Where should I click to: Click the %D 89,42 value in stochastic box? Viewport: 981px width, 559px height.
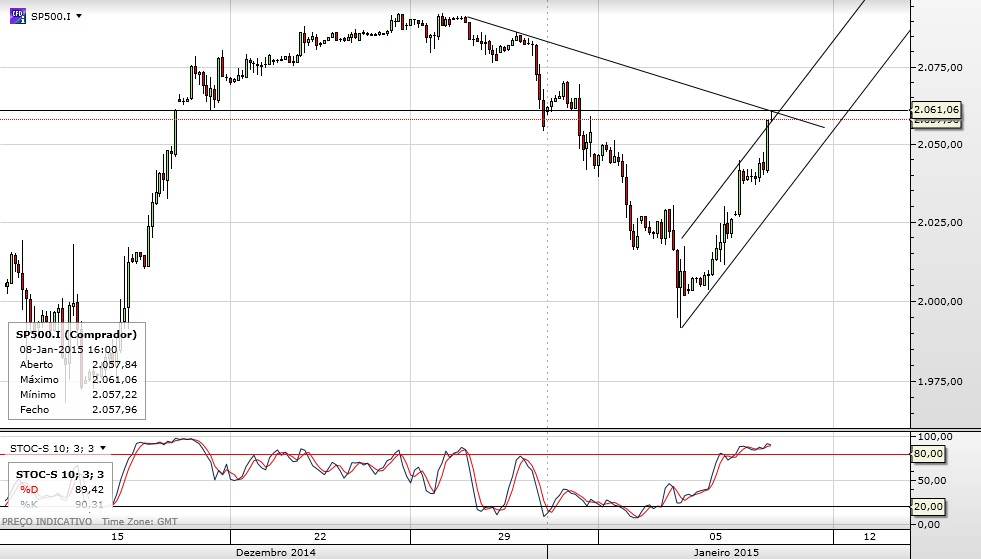[89, 490]
